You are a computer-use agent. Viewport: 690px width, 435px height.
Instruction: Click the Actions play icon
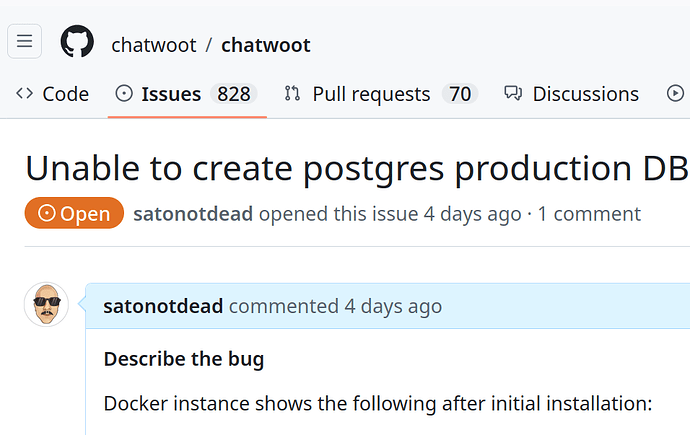(675, 94)
